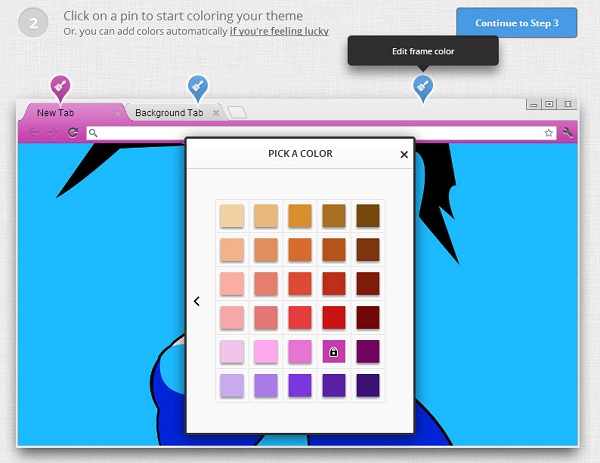Image resolution: width=600 pixels, height=463 pixels.
Task: Click the reload icon in mock browser
Action: (x=73, y=132)
